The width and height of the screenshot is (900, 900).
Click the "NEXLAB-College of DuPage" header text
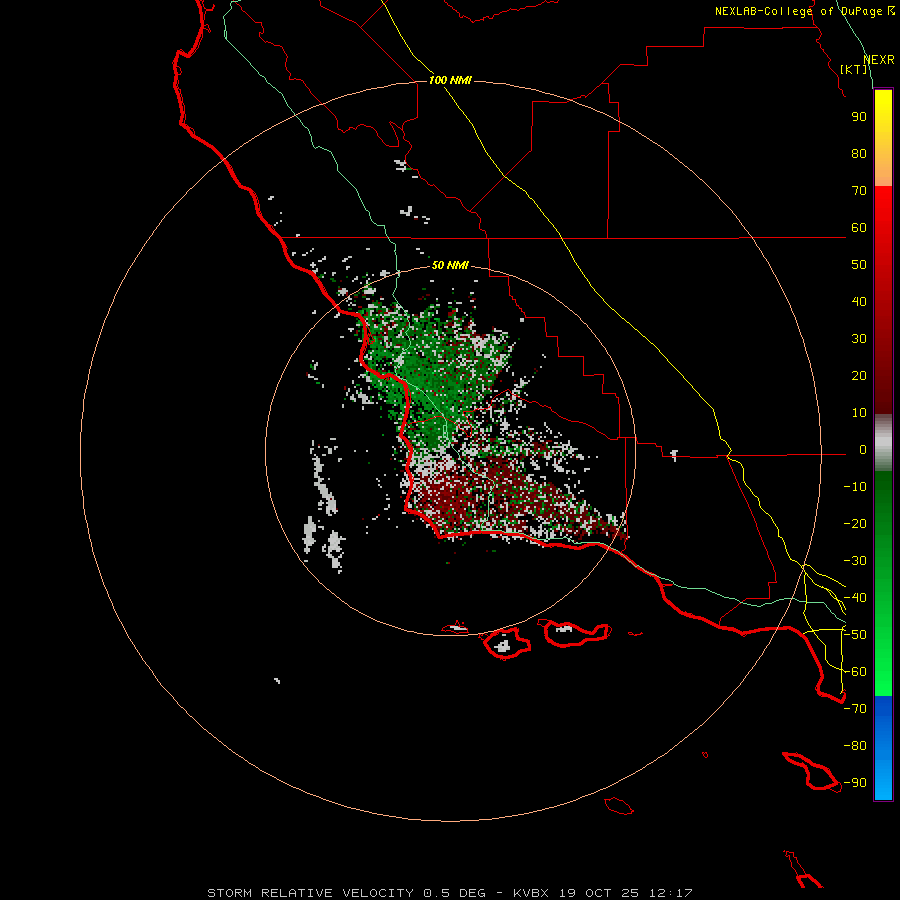(798, 11)
